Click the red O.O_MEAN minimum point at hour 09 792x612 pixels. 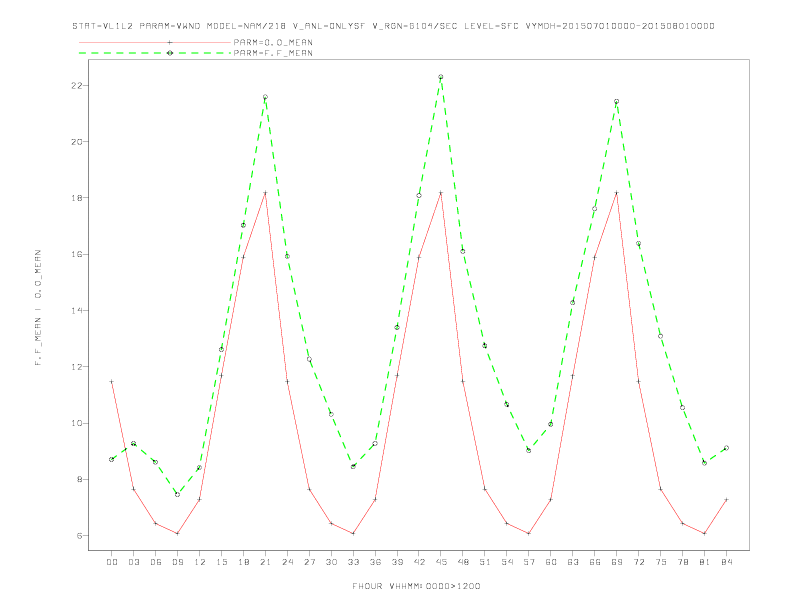point(177,533)
